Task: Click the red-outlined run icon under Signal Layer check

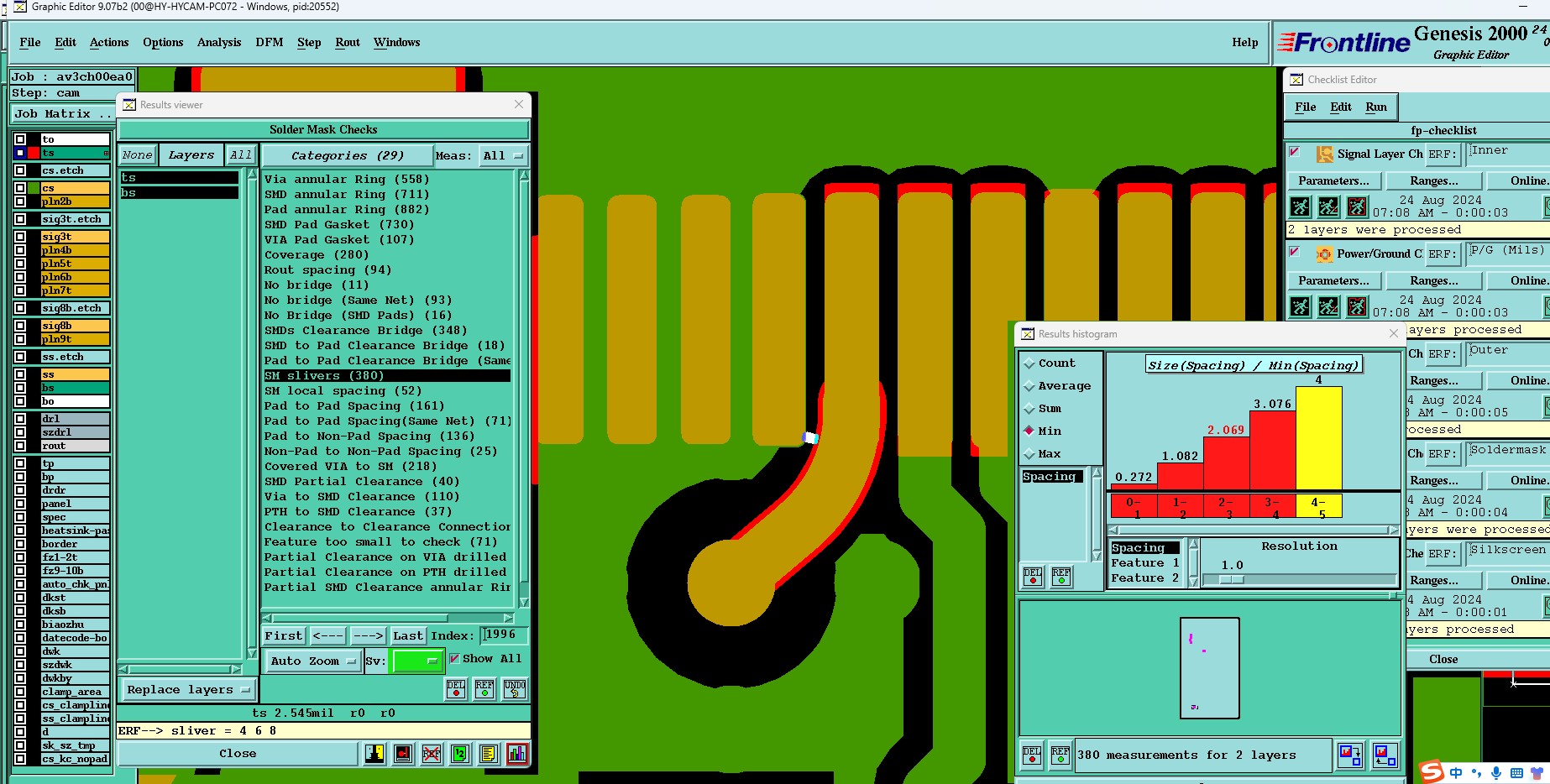Action: [x=1357, y=206]
